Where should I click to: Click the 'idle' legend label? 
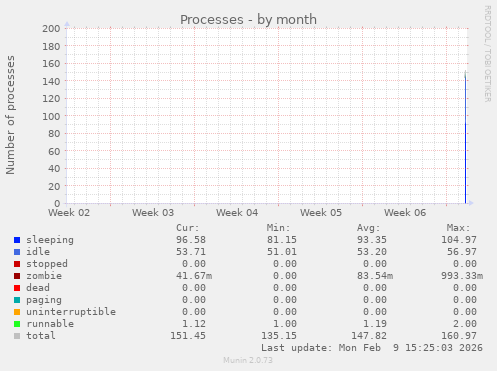(38, 252)
